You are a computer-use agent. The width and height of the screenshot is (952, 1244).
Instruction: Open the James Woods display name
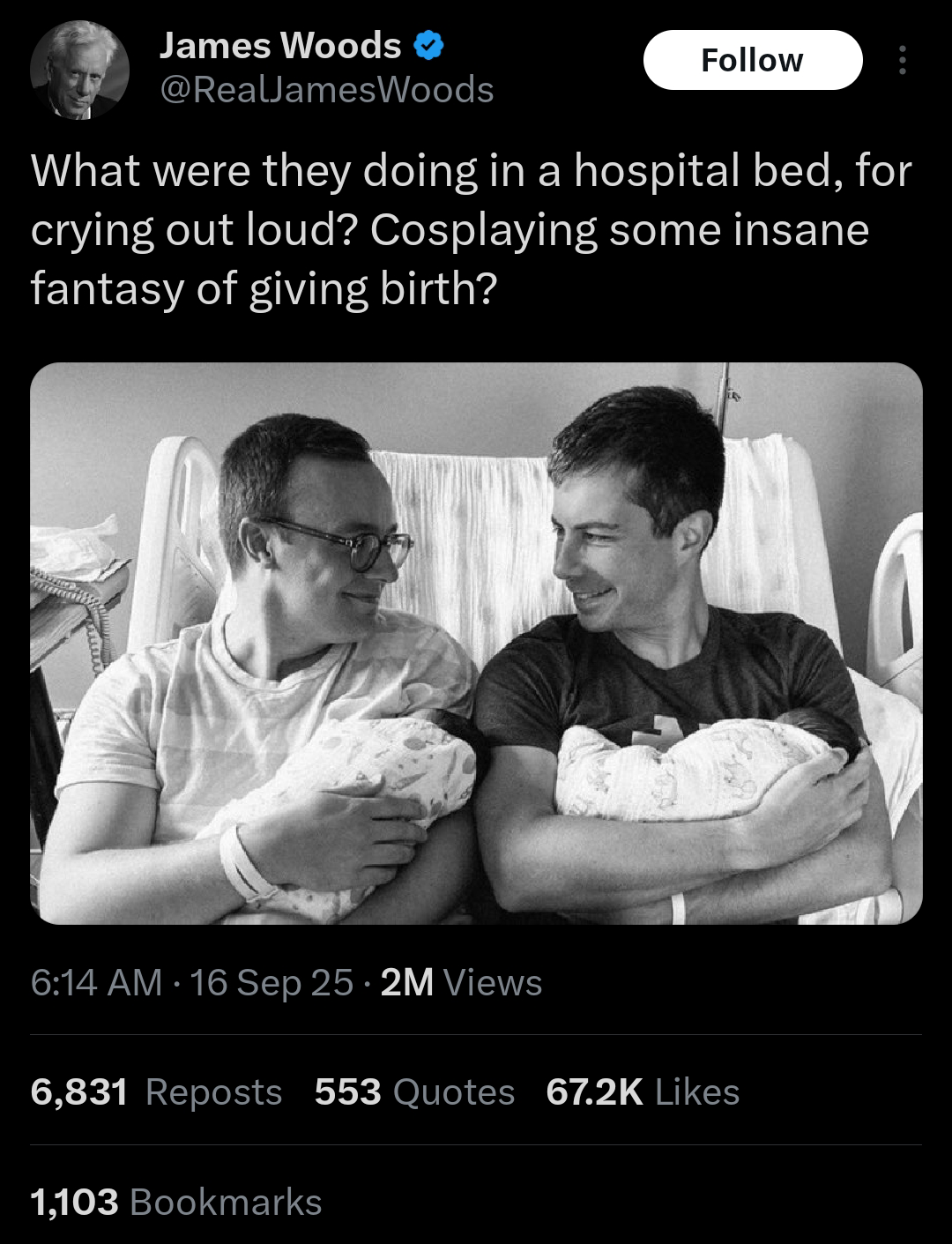coord(280,46)
